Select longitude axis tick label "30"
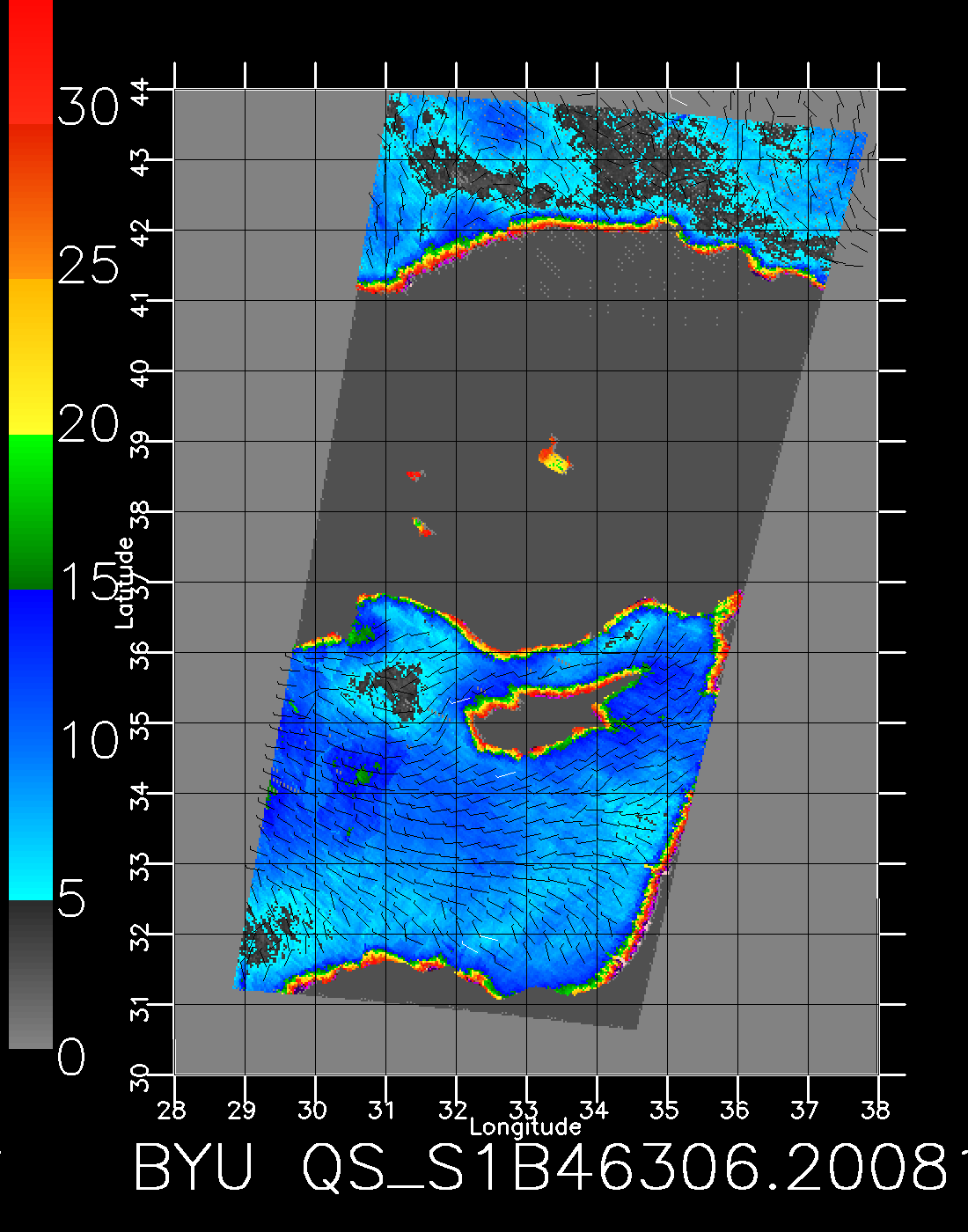This screenshot has height=1232, width=968. coord(312,1109)
